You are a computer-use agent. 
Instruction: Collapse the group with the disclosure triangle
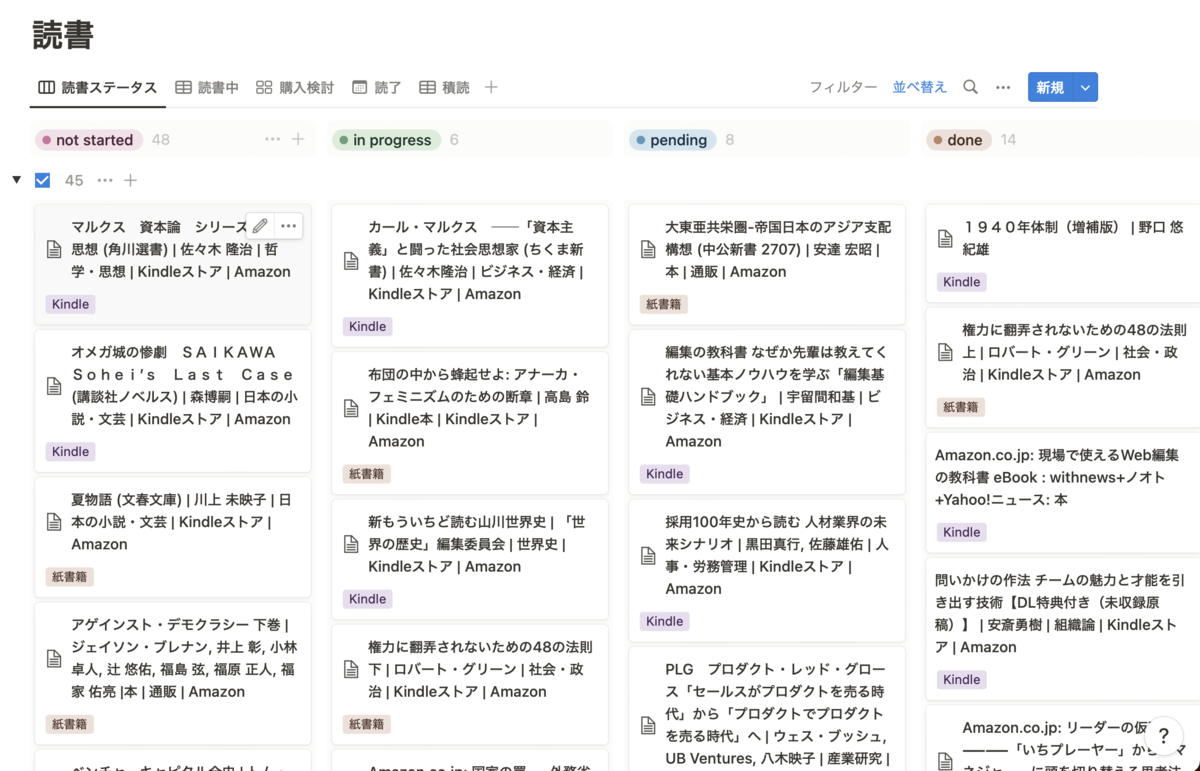16,180
